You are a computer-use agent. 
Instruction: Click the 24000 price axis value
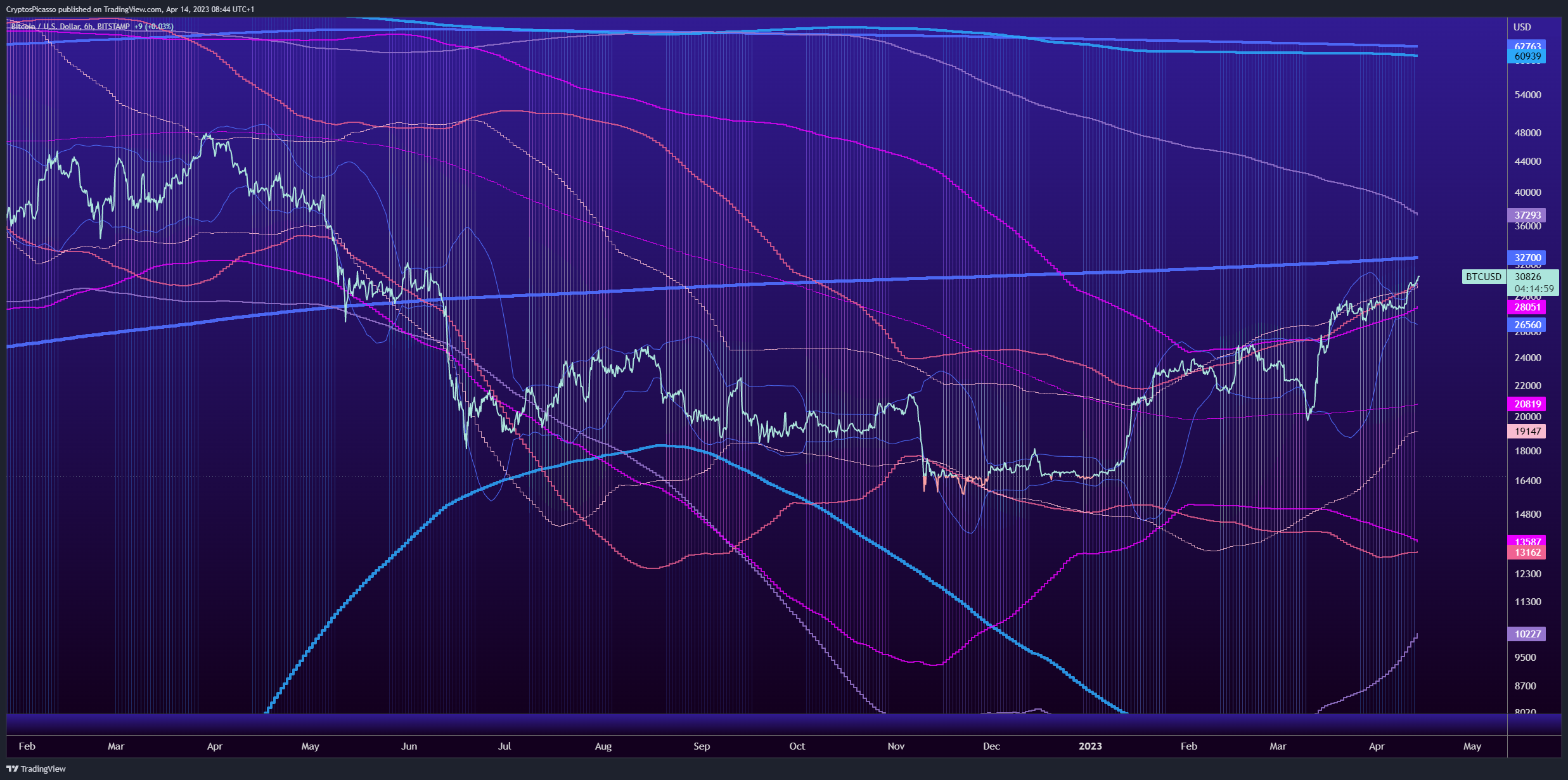point(1527,357)
